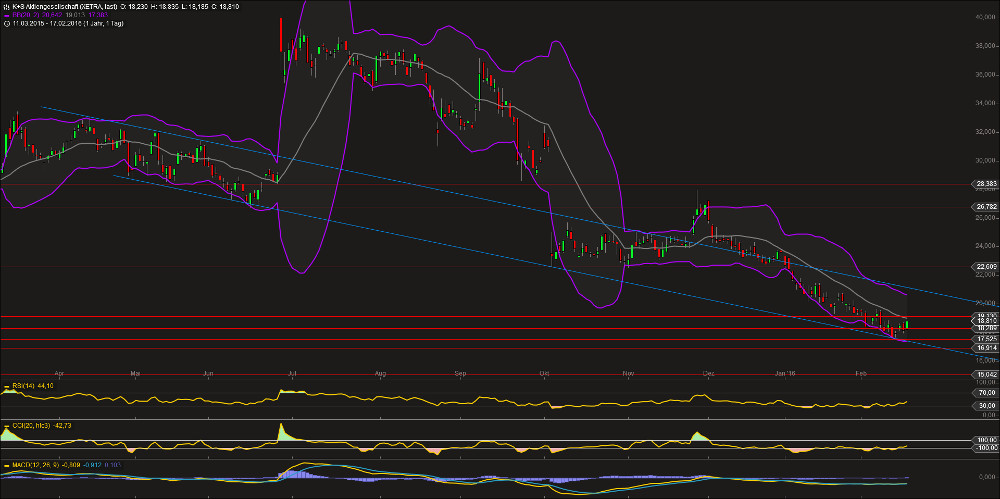Click the 38,000 price axis label
The height and width of the screenshot is (499, 1000).
(987, 46)
